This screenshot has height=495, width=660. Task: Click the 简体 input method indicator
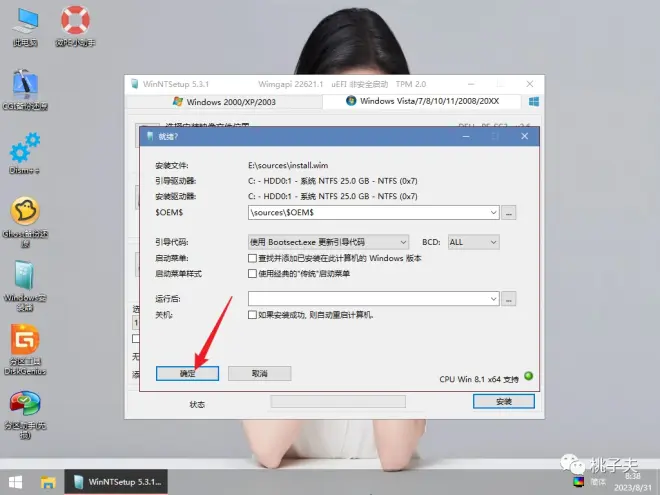(x=598, y=482)
